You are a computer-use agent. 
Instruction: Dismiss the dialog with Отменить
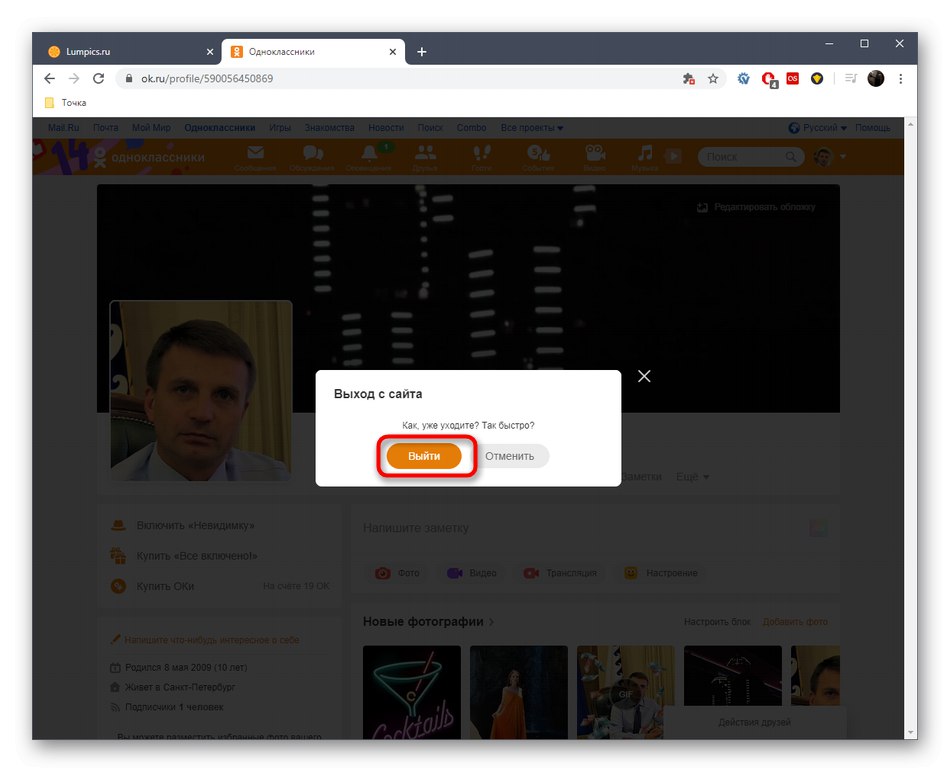[x=511, y=455]
